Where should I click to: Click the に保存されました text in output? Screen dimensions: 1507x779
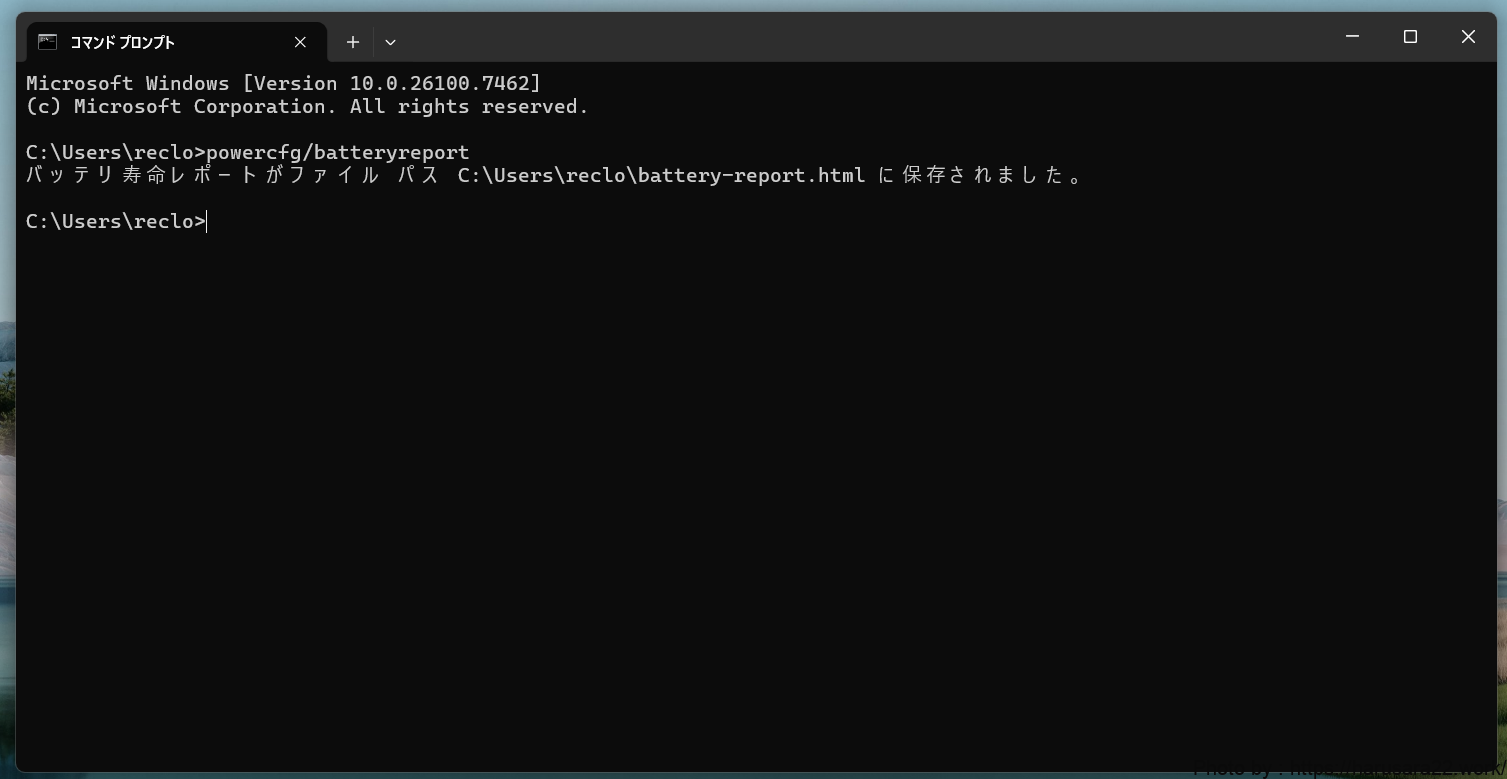pos(980,176)
